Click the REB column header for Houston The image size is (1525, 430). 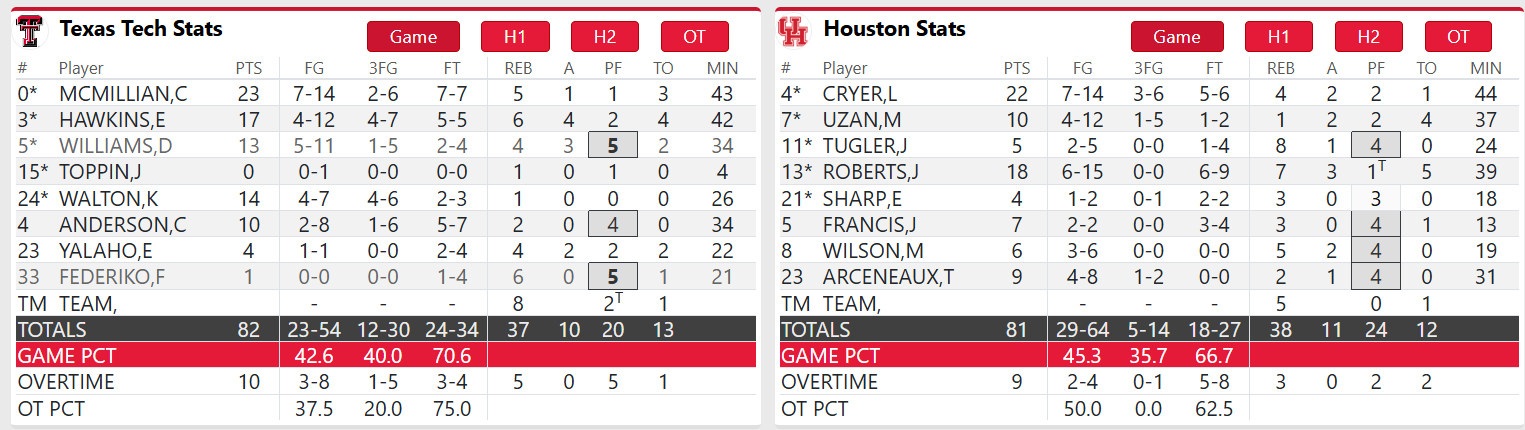[1280, 68]
